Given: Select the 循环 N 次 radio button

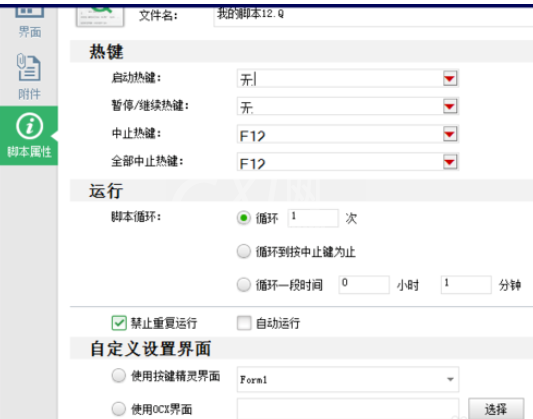Looking at the screenshot, I should point(244,218).
